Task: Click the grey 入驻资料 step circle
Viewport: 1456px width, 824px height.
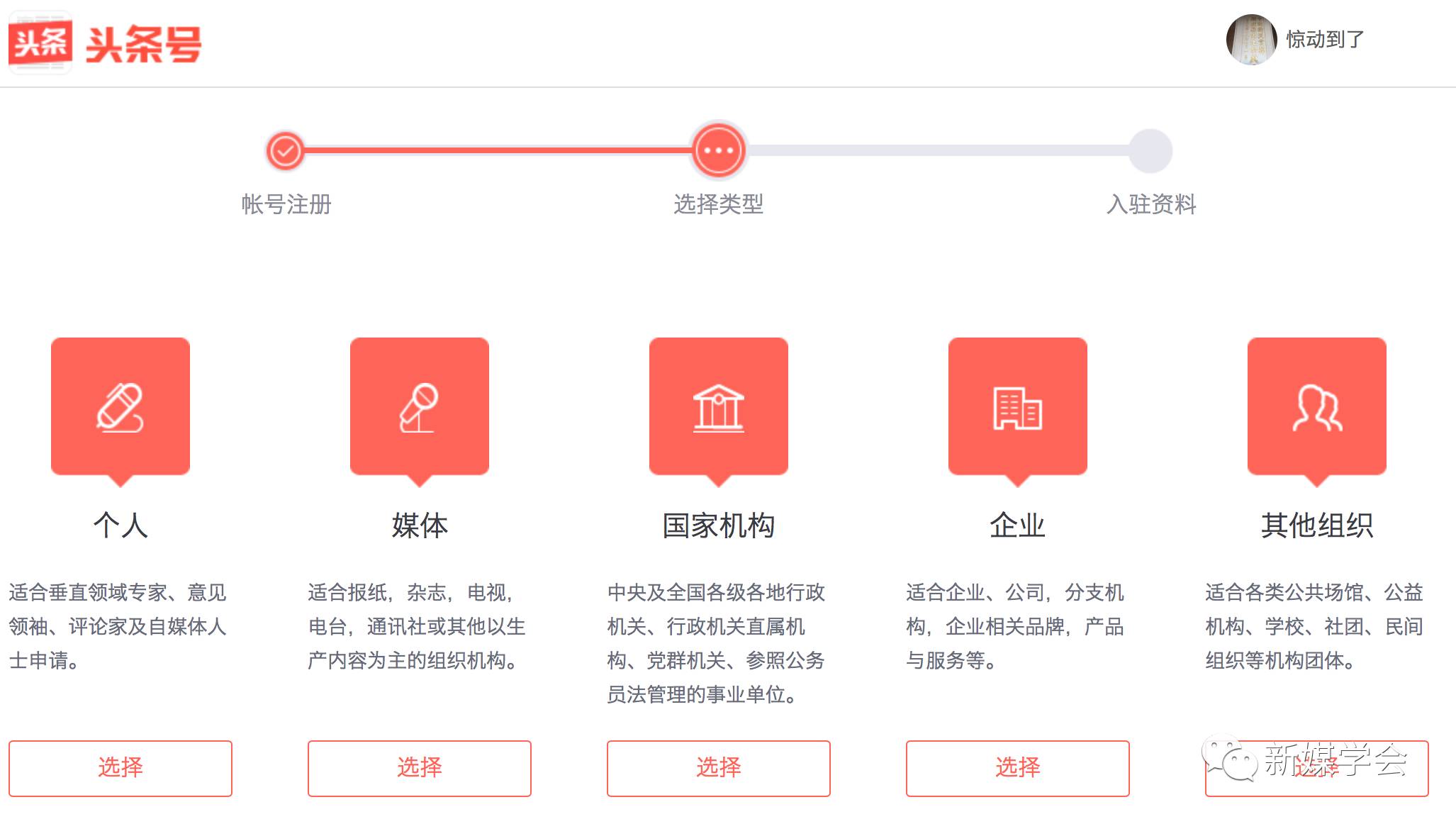Action: click(x=1150, y=150)
